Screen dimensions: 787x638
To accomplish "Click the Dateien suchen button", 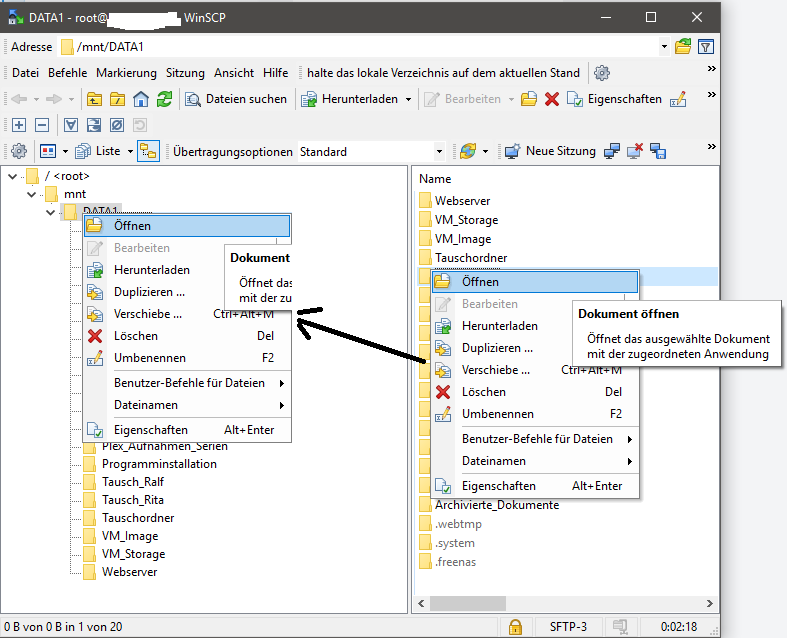I will point(238,99).
